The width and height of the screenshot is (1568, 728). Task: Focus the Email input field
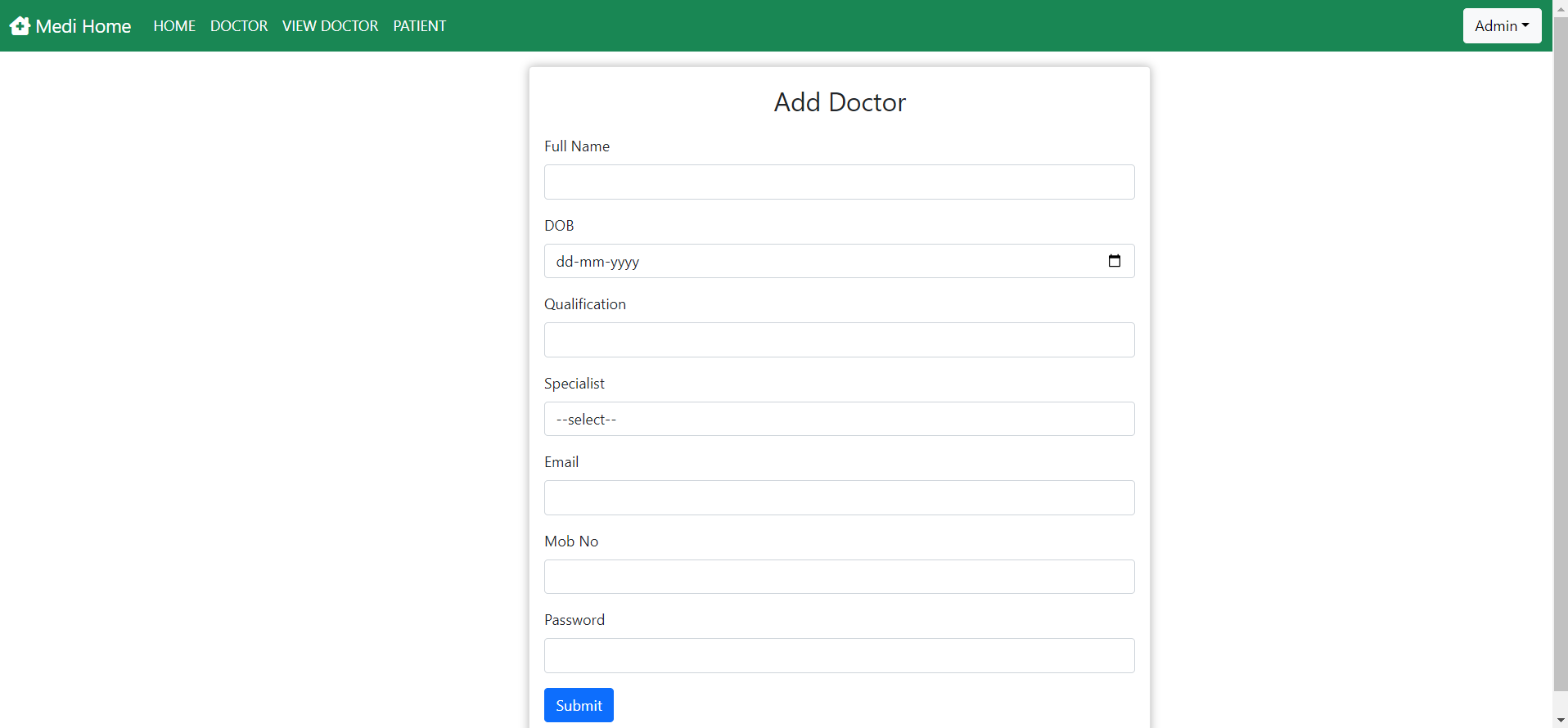(x=839, y=497)
